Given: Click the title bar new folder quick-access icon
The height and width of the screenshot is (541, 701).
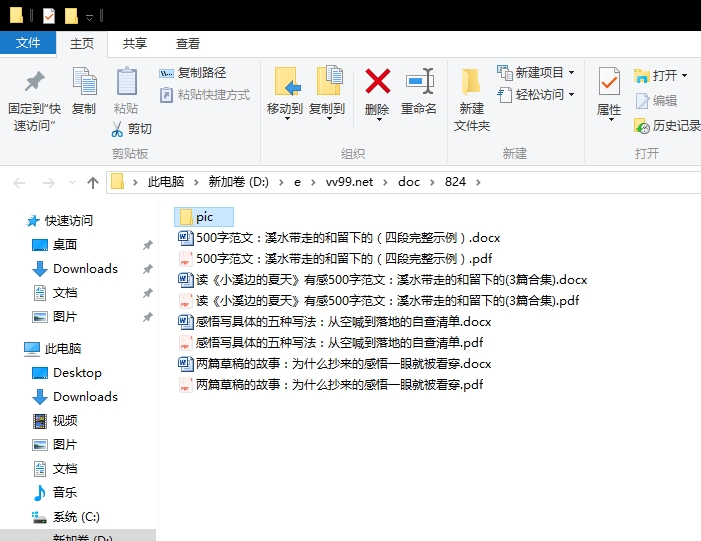Looking at the screenshot, I should pyautogui.click(x=71, y=16).
